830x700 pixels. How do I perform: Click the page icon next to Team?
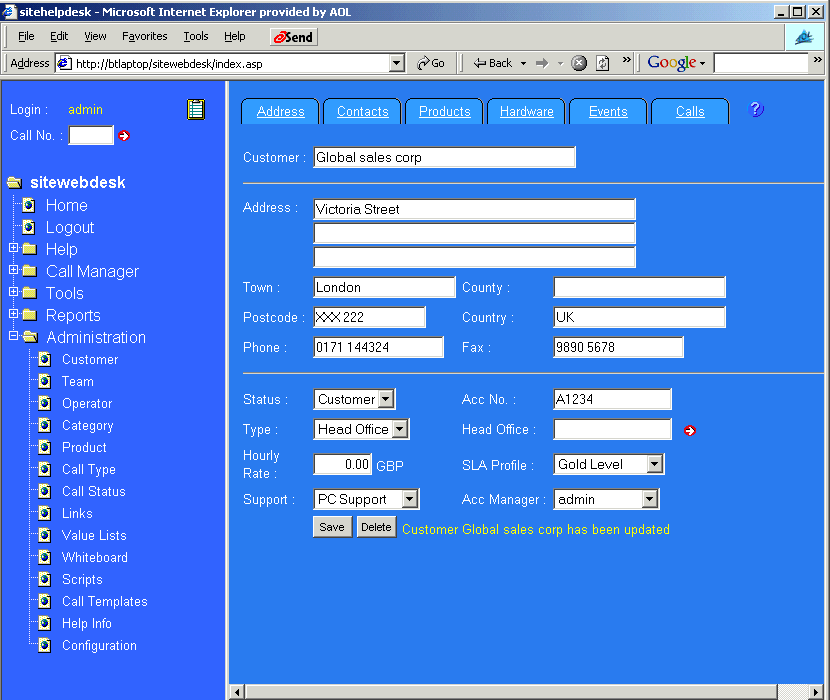pyautogui.click(x=45, y=381)
